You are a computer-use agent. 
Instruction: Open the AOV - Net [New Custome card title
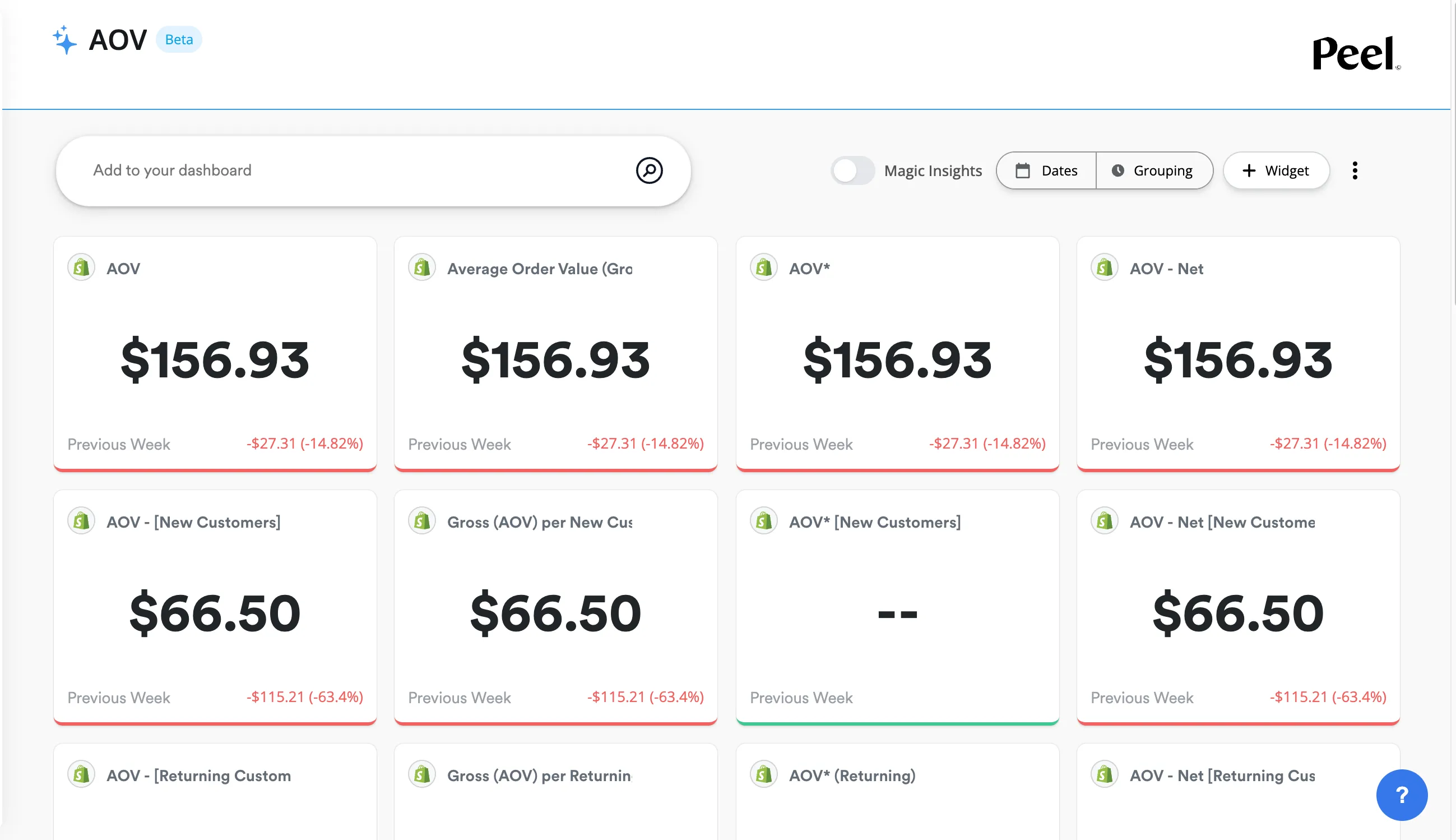(x=1222, y=522)
